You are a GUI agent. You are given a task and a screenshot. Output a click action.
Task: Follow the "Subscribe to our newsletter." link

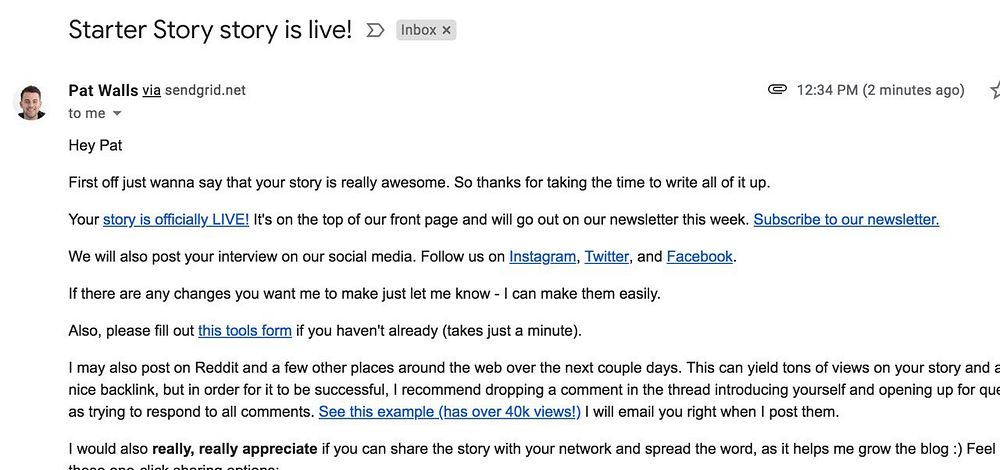pos(846,219)
